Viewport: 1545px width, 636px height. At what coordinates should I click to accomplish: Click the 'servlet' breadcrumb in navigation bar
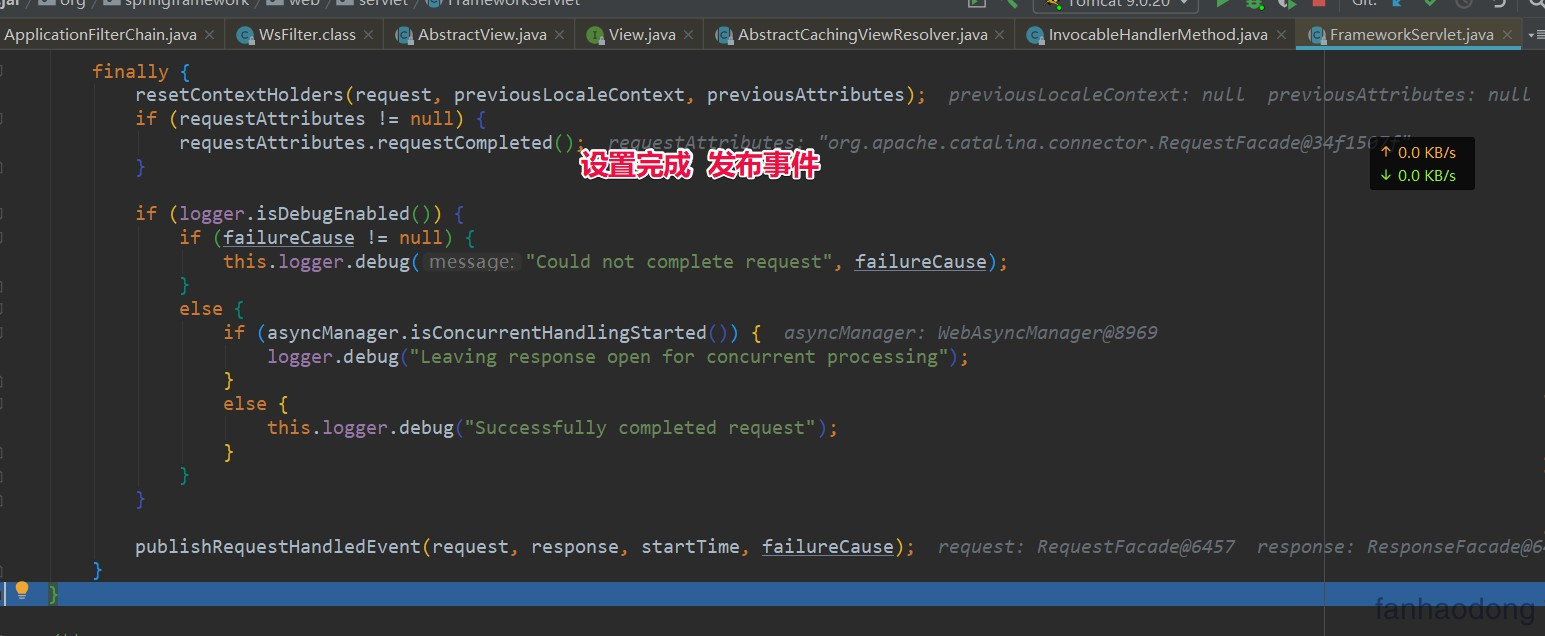point(372,3)
